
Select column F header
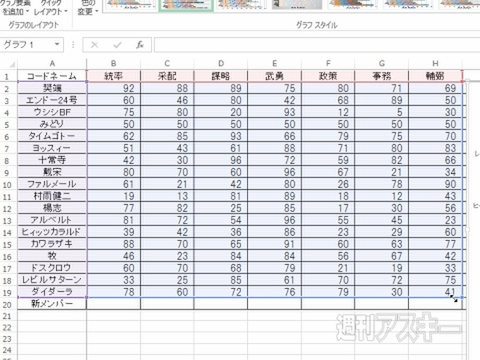(328, 63)
